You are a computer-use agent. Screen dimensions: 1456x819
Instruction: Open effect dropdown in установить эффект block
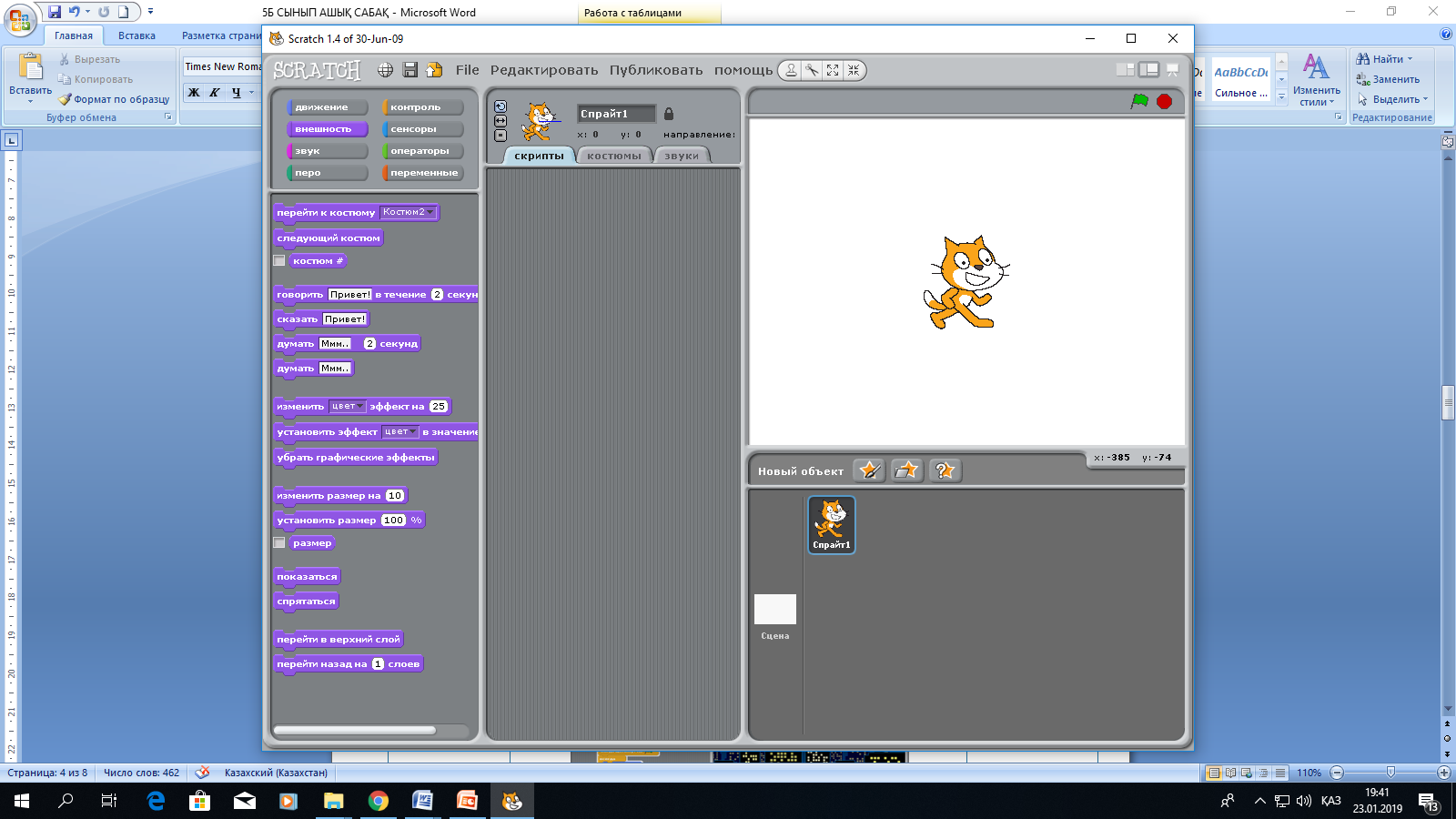coord(399,432)
